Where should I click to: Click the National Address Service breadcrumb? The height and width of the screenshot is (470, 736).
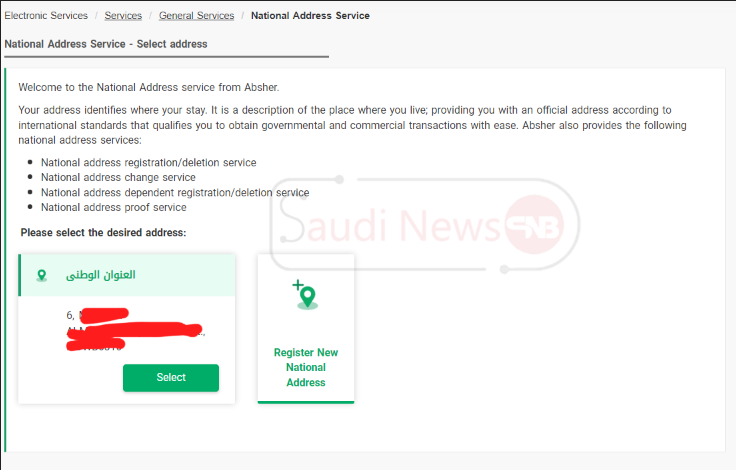[x=310, y=15]
